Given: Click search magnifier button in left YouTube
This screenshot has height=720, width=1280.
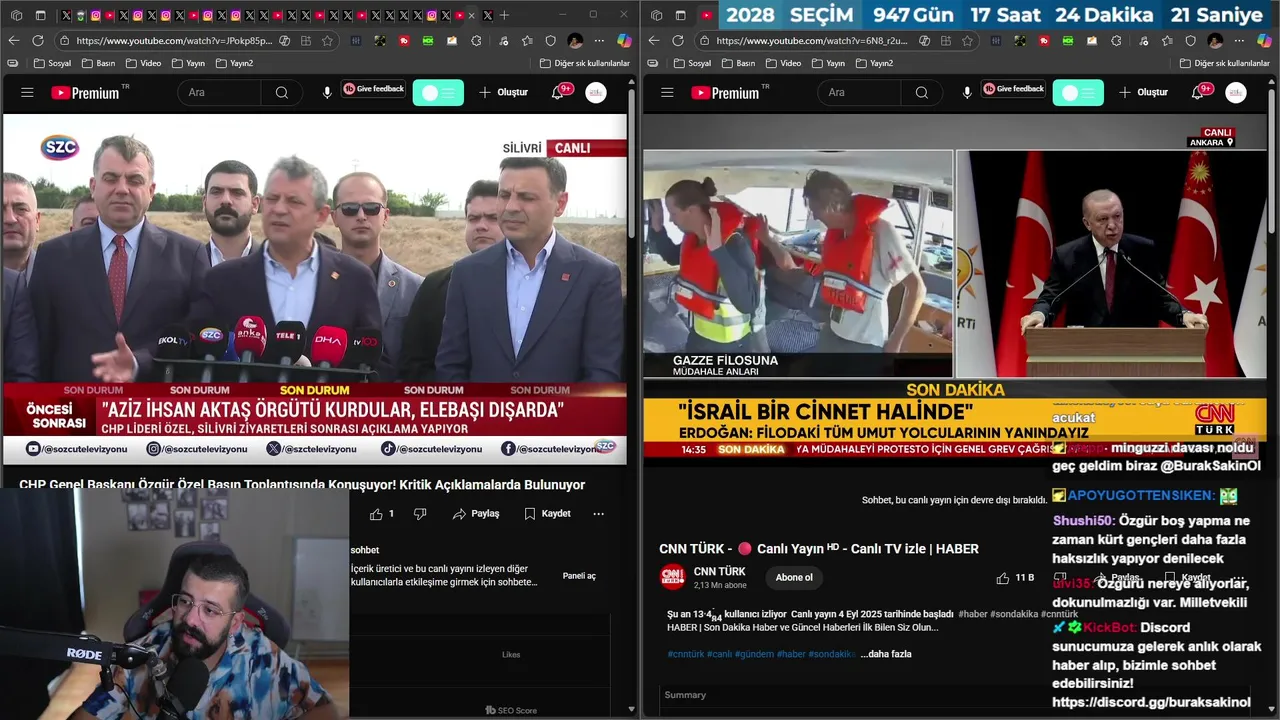Looking at the screenshot, I should [x=282, y=93].
